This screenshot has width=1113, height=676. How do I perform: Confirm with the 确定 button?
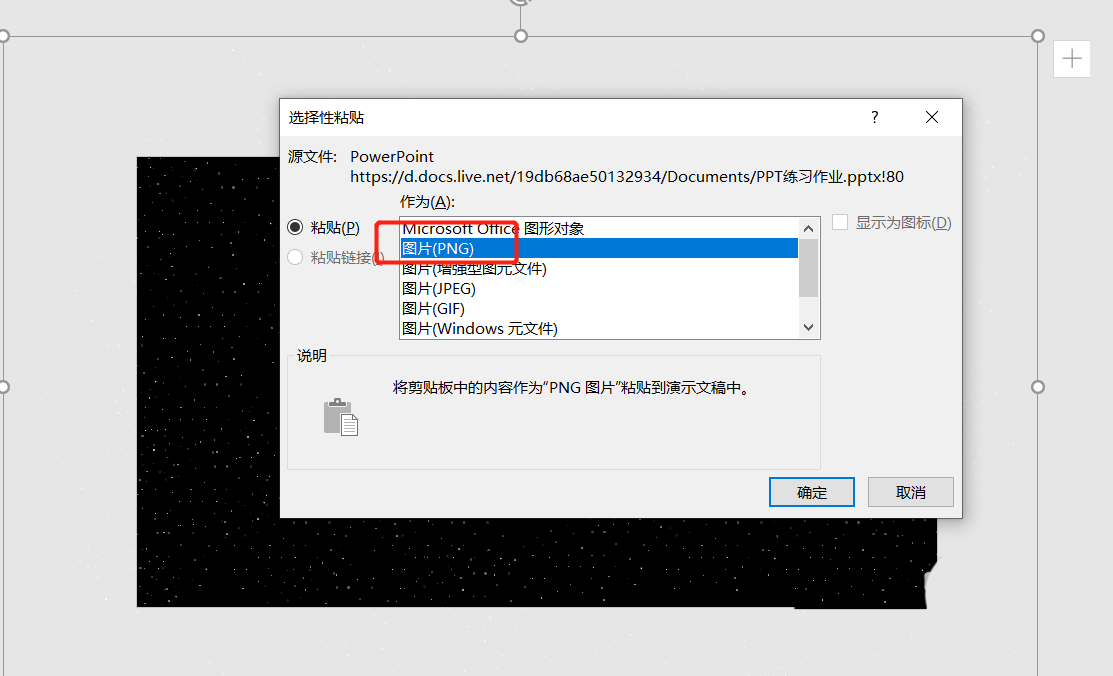tap(811, 492)
